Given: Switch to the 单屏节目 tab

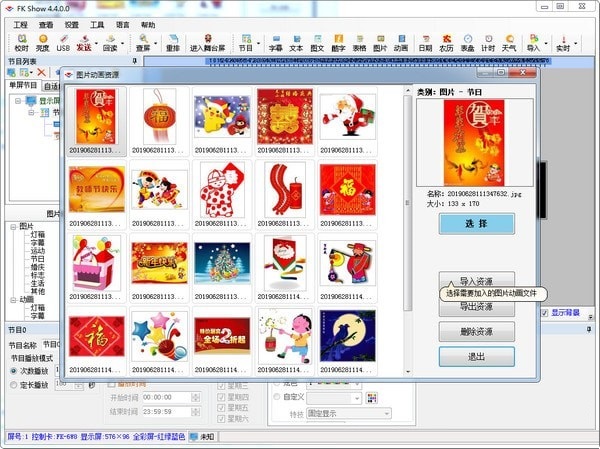Looking at the screenshot, I should tap(23, 85).
